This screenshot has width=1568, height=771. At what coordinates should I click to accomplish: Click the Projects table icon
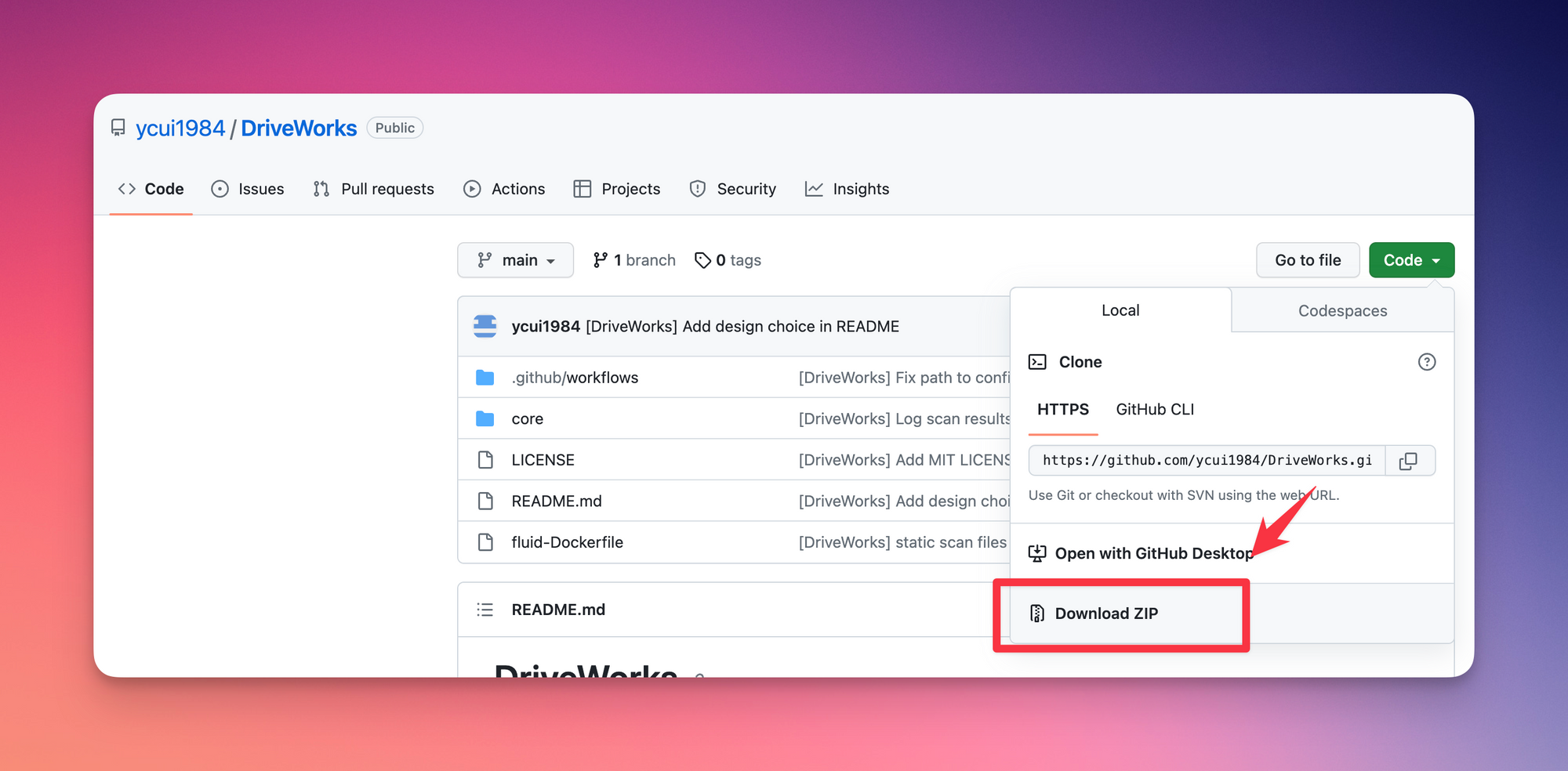click(583, 189)
